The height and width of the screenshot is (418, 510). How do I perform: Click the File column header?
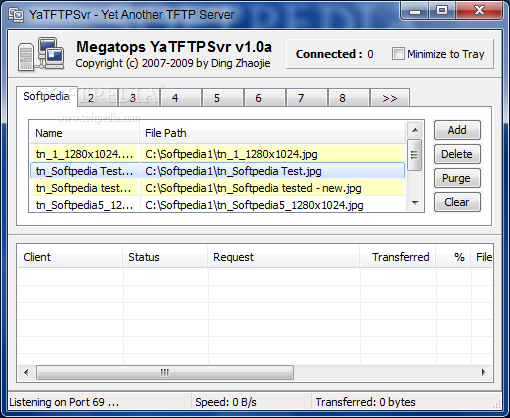(x=482, y=257)
